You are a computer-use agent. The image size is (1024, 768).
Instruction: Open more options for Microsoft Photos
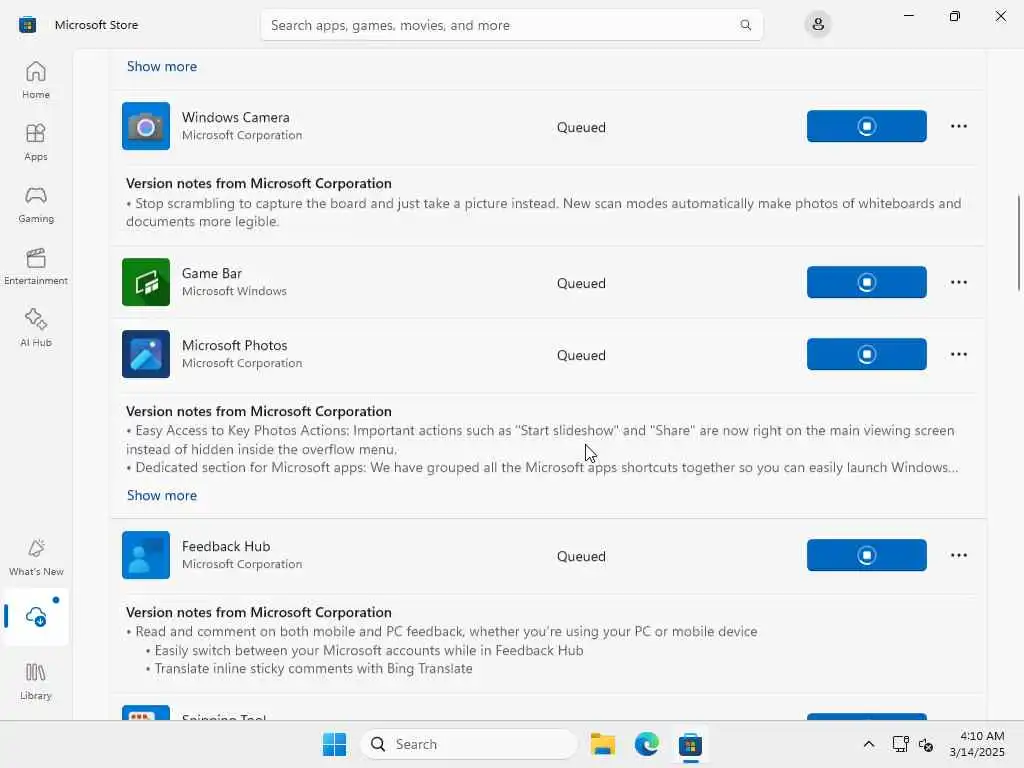click(959, 354)
